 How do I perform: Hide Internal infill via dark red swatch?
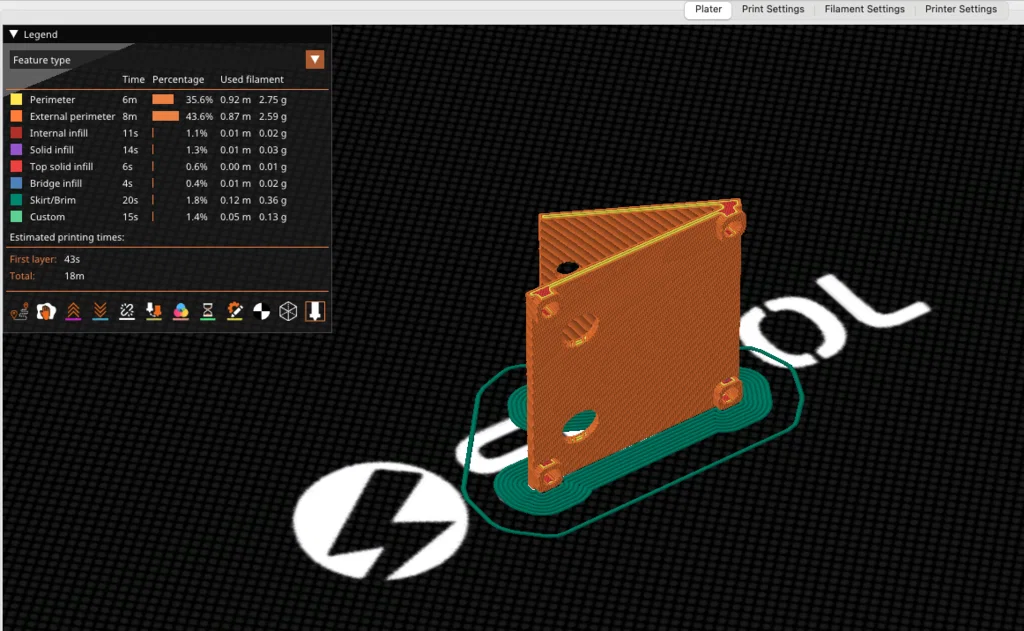coord(16,133)
